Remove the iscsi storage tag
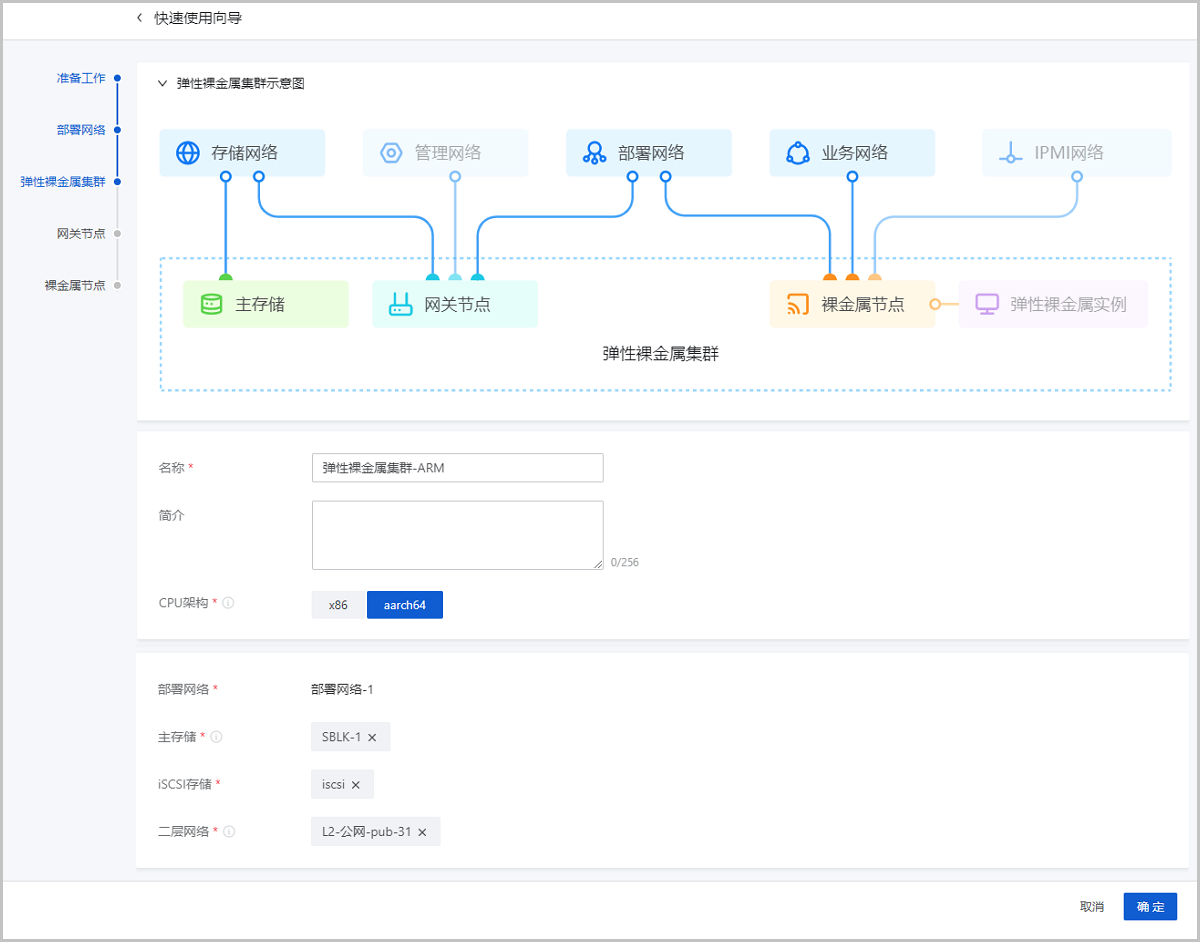The height and width of the screenshot is (942, 1200). coord(356,785)
